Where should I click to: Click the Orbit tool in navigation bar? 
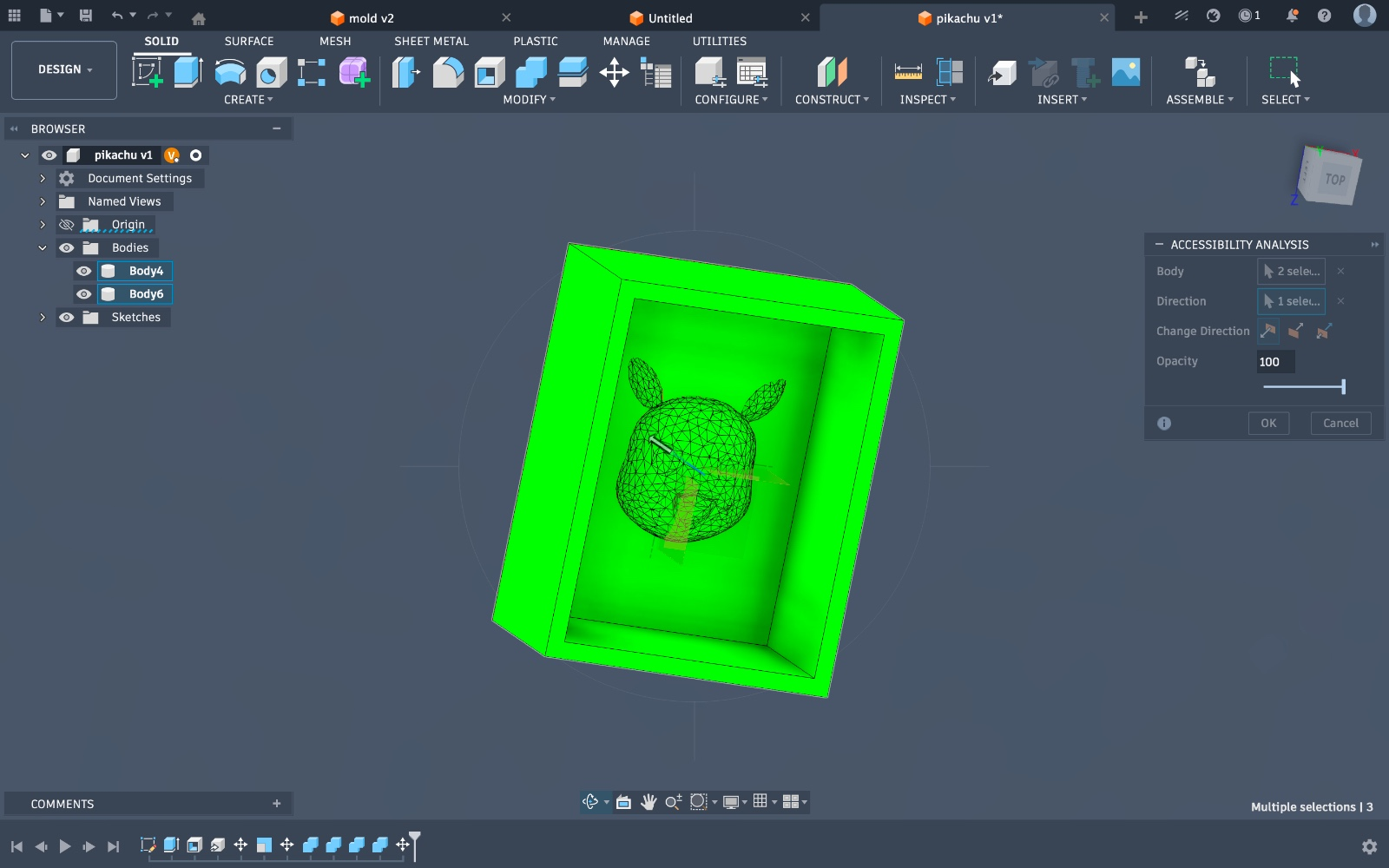590,802
